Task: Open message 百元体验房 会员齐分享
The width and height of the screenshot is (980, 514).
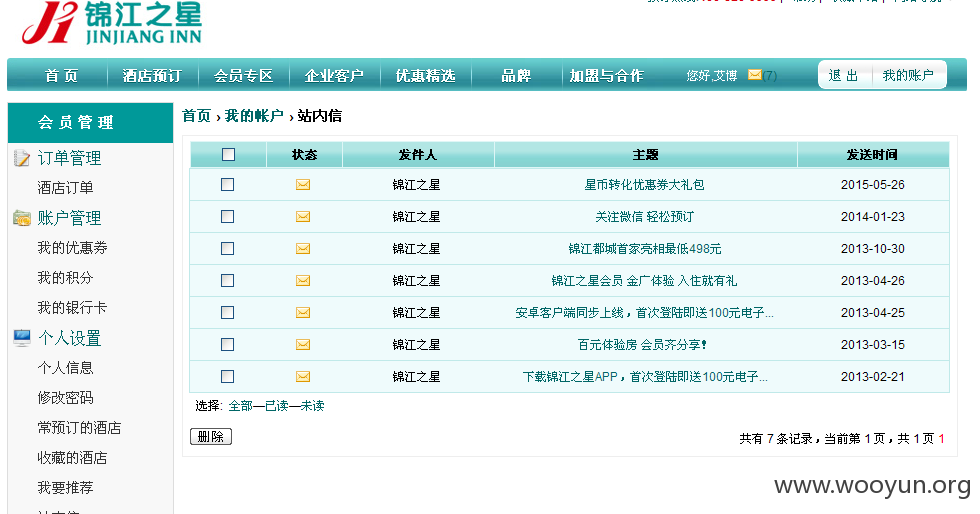Action: coord(642,344)
